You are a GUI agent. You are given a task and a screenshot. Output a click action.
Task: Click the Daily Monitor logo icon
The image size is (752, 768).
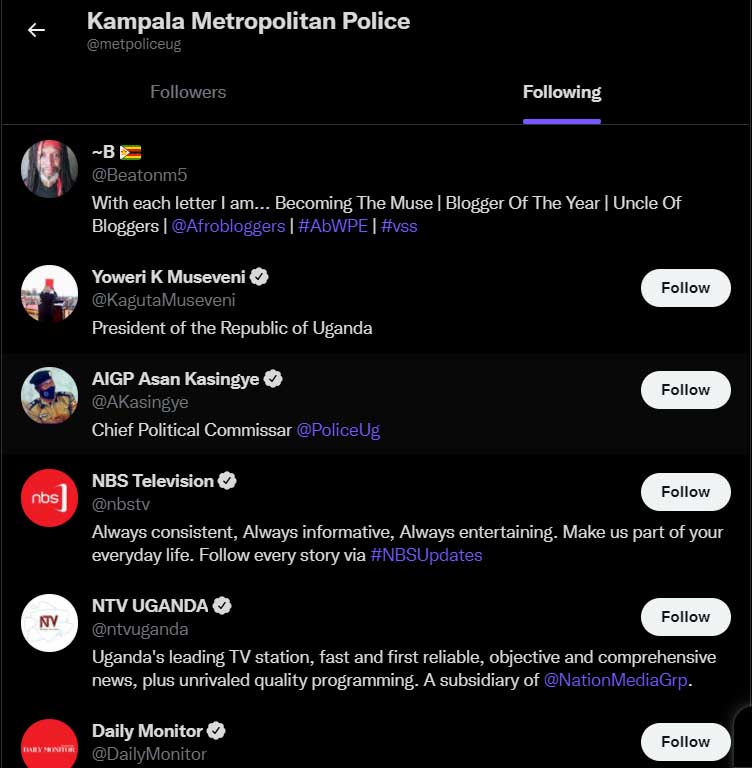(49, 744)
